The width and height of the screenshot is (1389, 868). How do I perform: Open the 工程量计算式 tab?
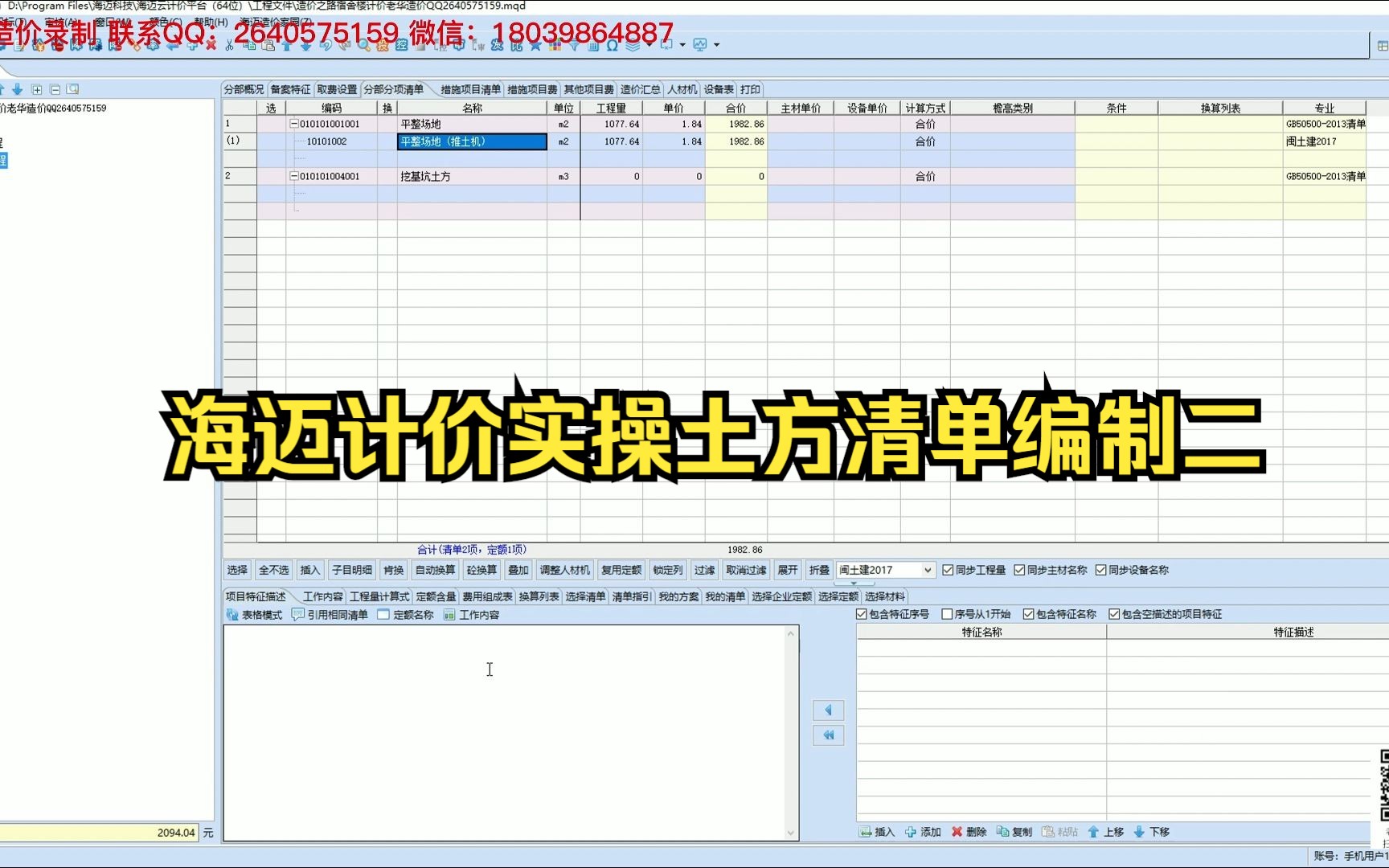click(379, 596)
